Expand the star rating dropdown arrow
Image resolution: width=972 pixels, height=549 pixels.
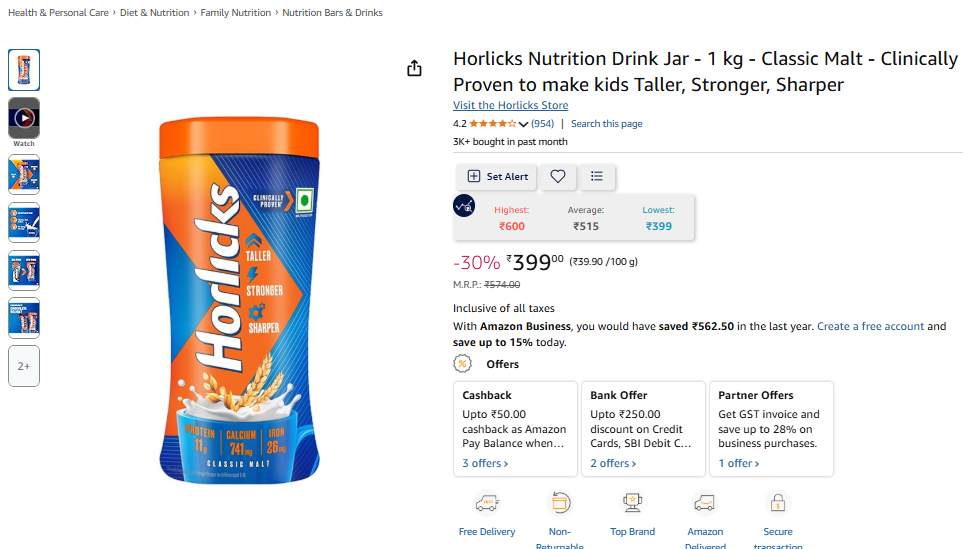(523, 124)
